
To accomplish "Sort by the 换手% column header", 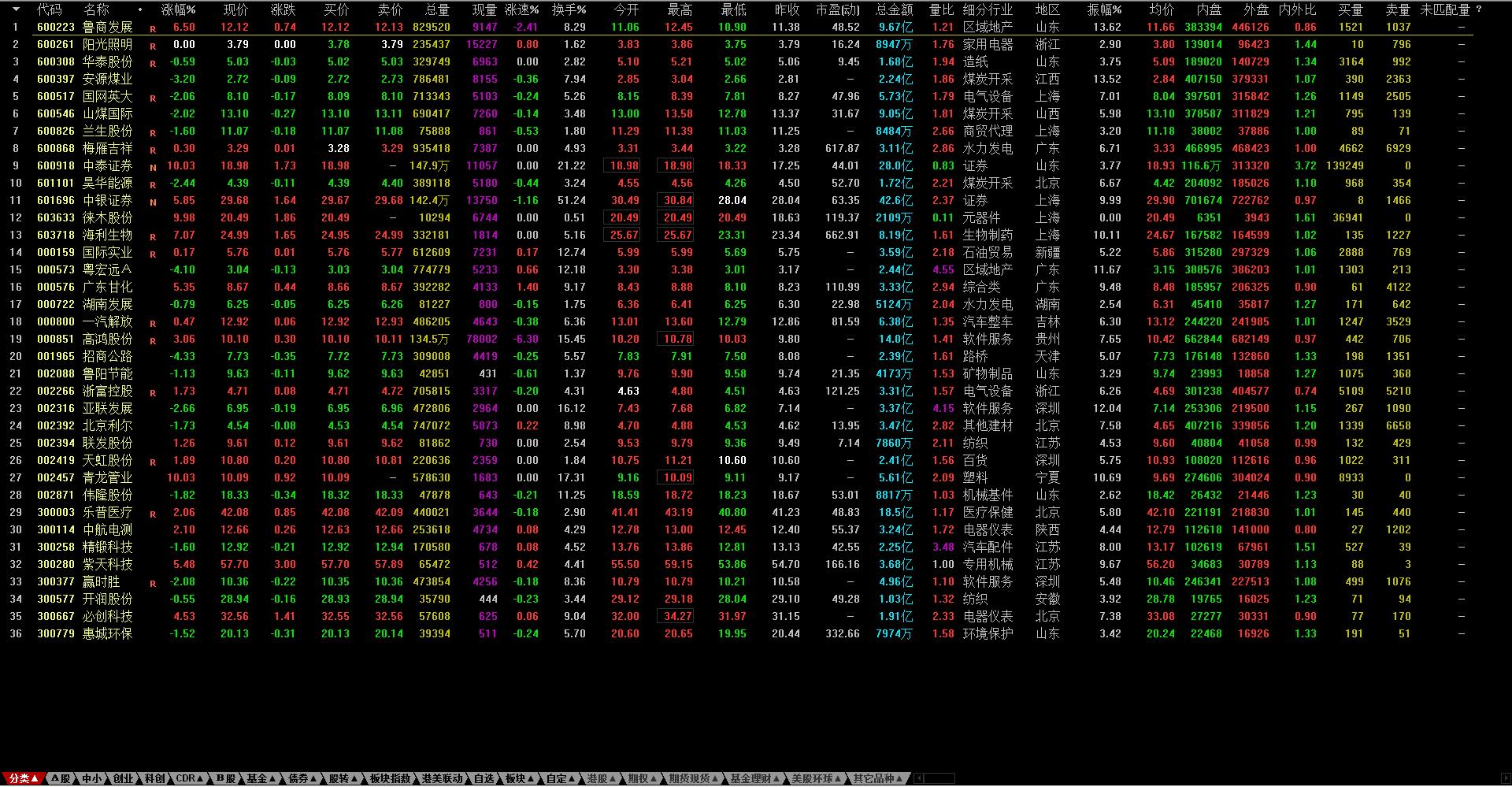I will 569,9.
